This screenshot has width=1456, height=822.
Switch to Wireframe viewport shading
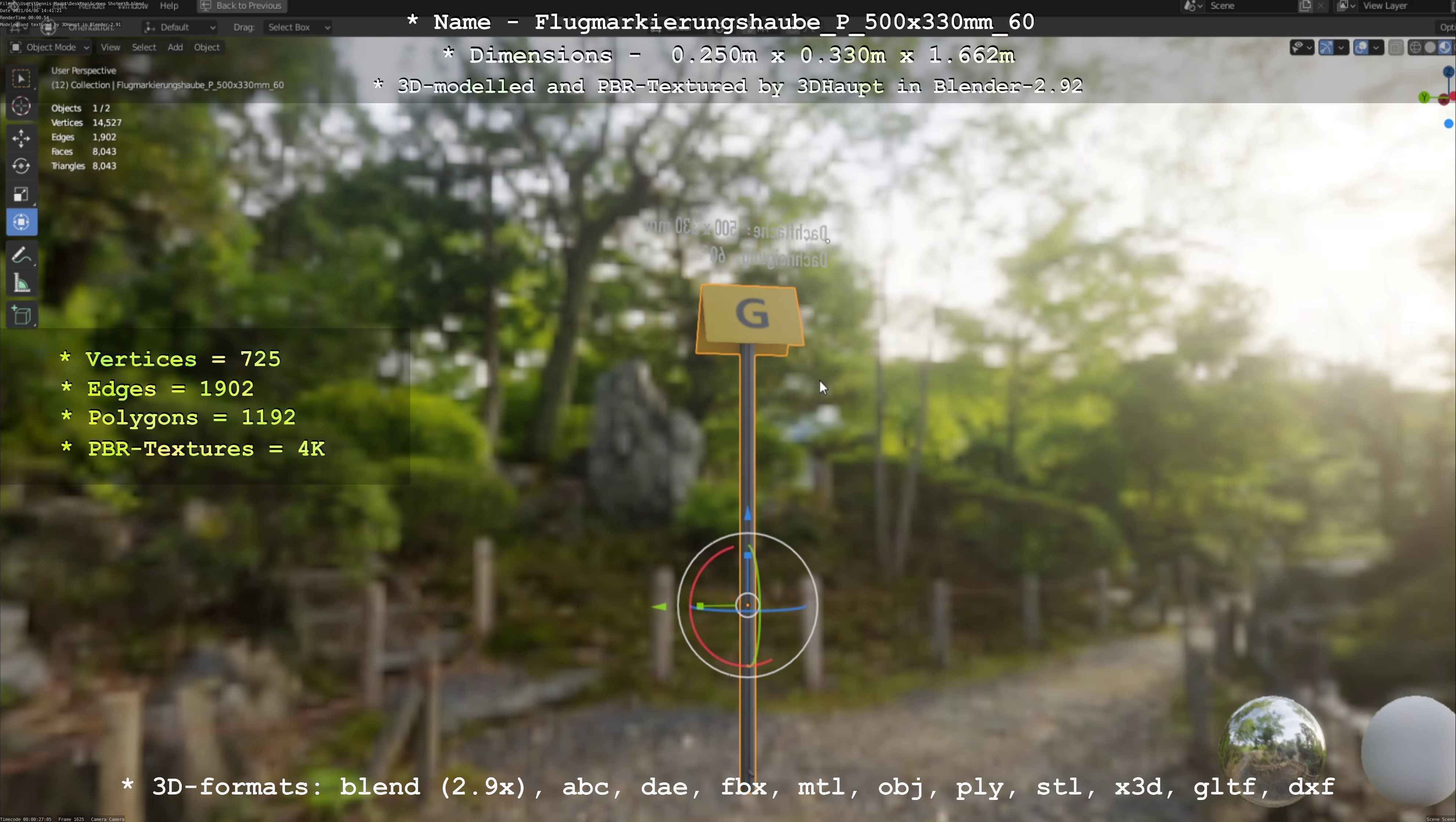pos(1415,47)
